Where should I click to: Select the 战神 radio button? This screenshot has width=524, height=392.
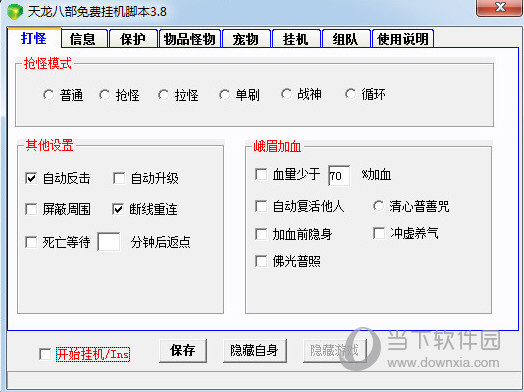286,94
